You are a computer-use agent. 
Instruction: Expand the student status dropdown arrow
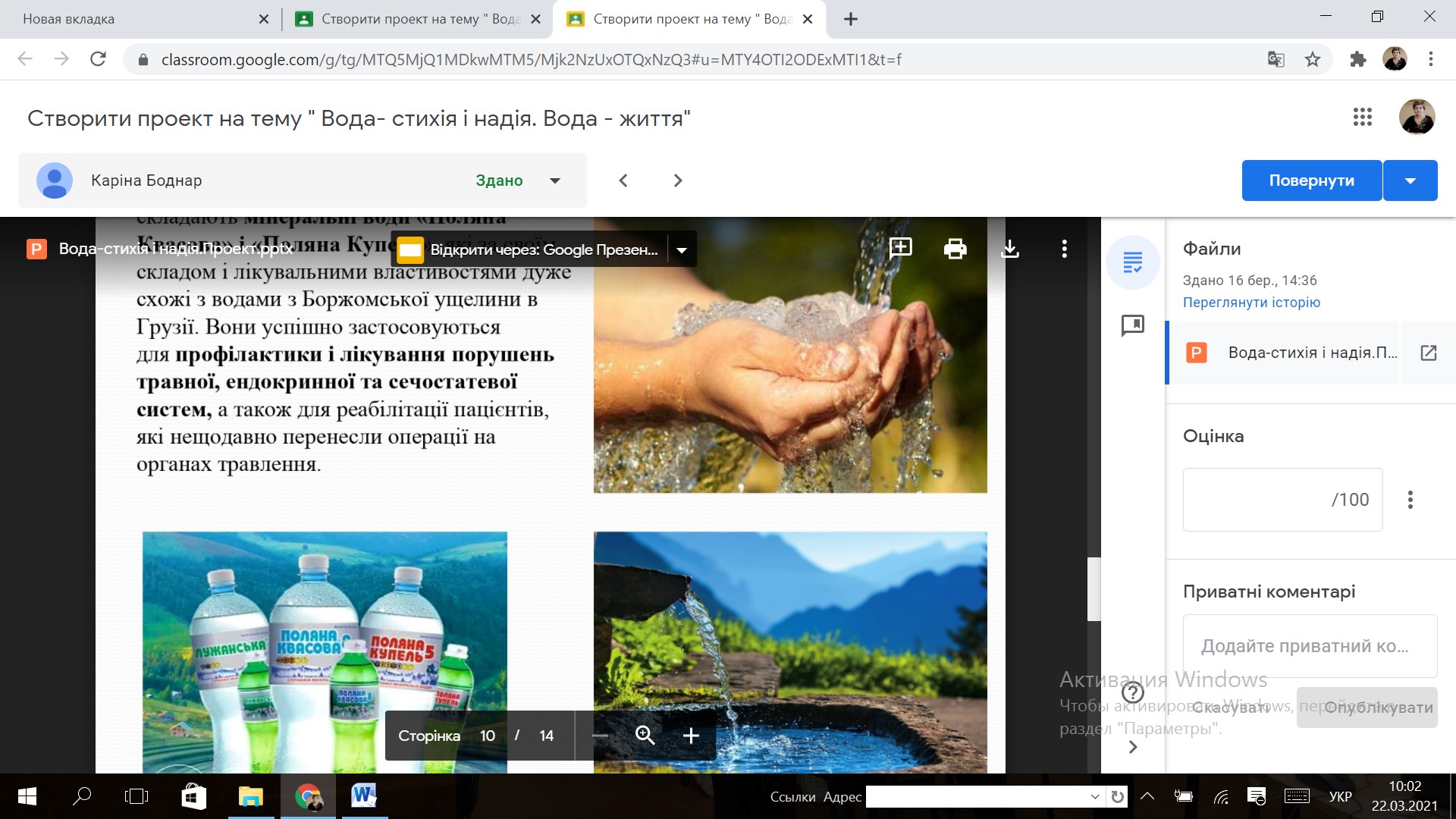(x=555, y=180)
